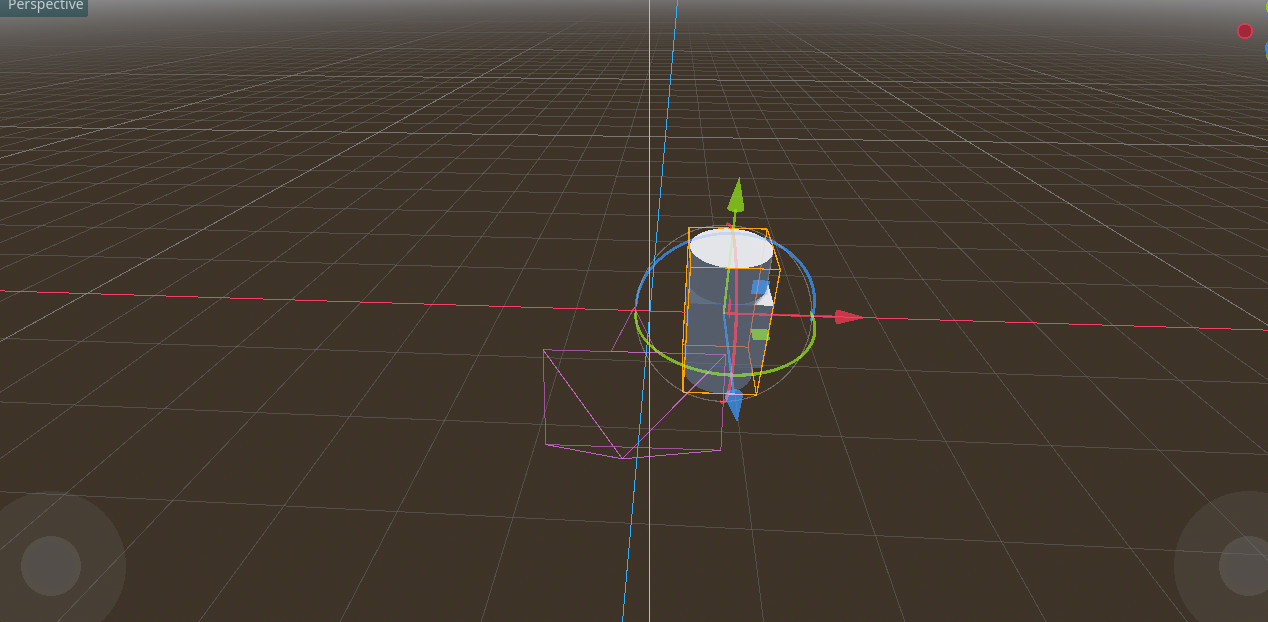Select the green scale handle on the cylinder

[759, 334]
